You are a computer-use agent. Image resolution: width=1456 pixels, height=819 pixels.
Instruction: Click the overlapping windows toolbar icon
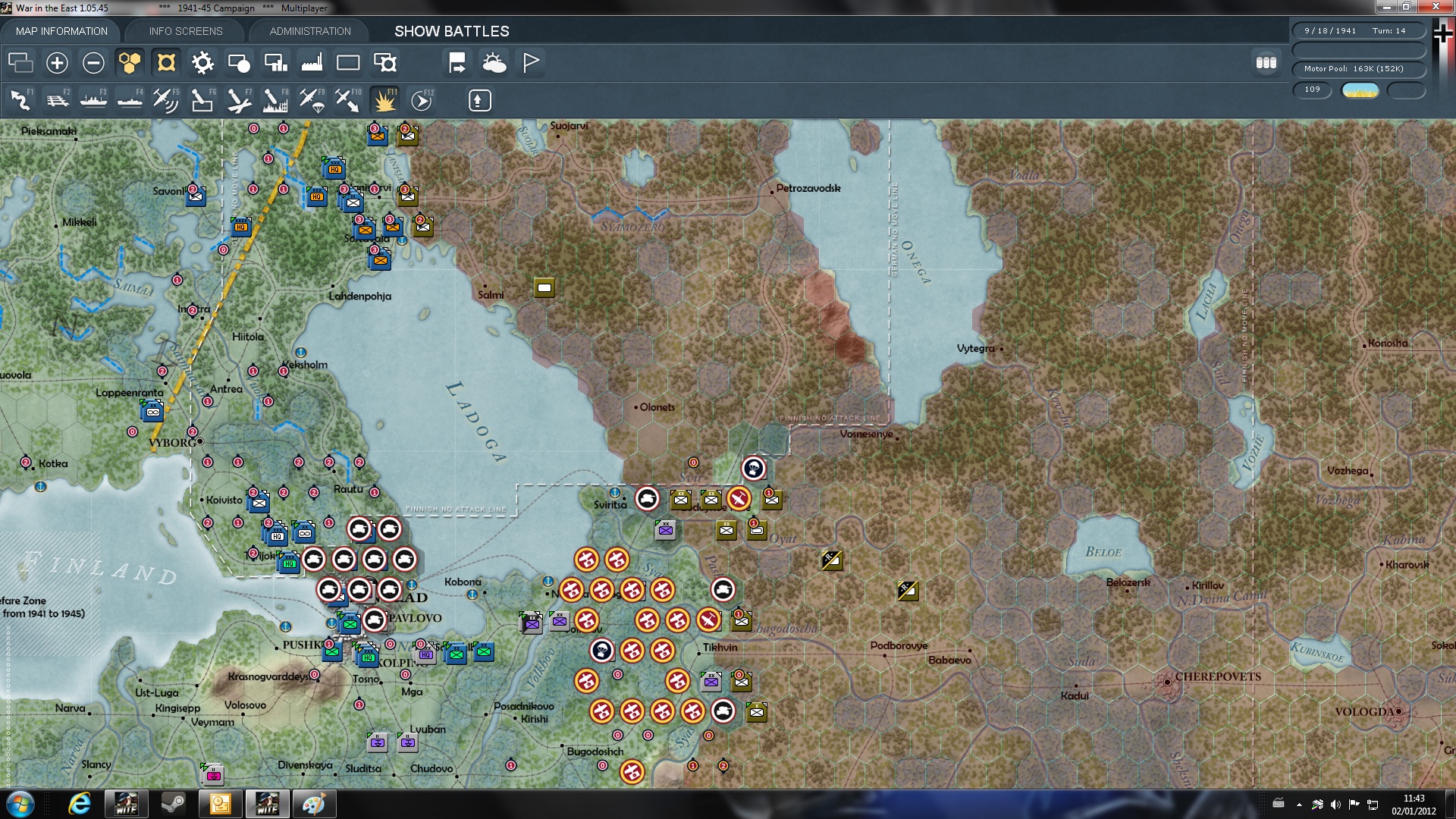20,62
